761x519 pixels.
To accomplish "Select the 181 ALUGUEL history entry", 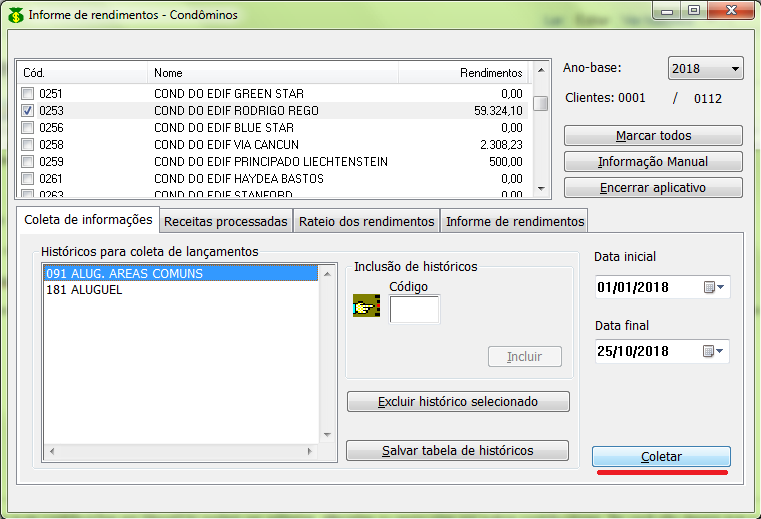I will pos(84,290).
